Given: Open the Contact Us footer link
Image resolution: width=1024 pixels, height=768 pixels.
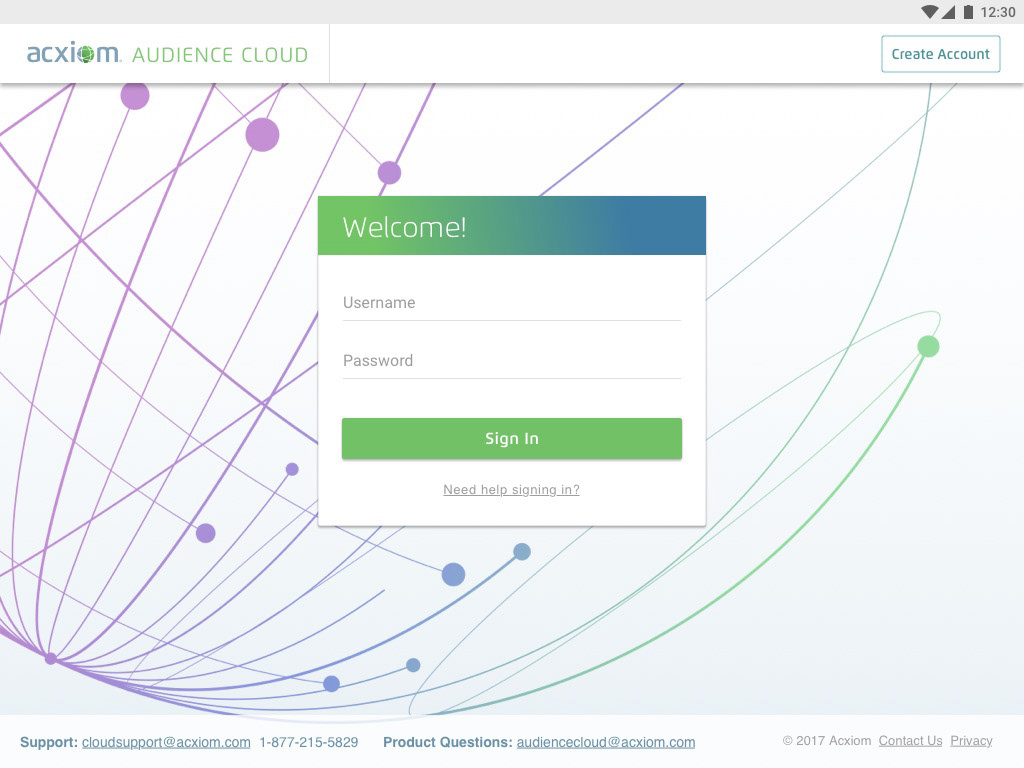Looking at the screenshot, I should [910, 741].
